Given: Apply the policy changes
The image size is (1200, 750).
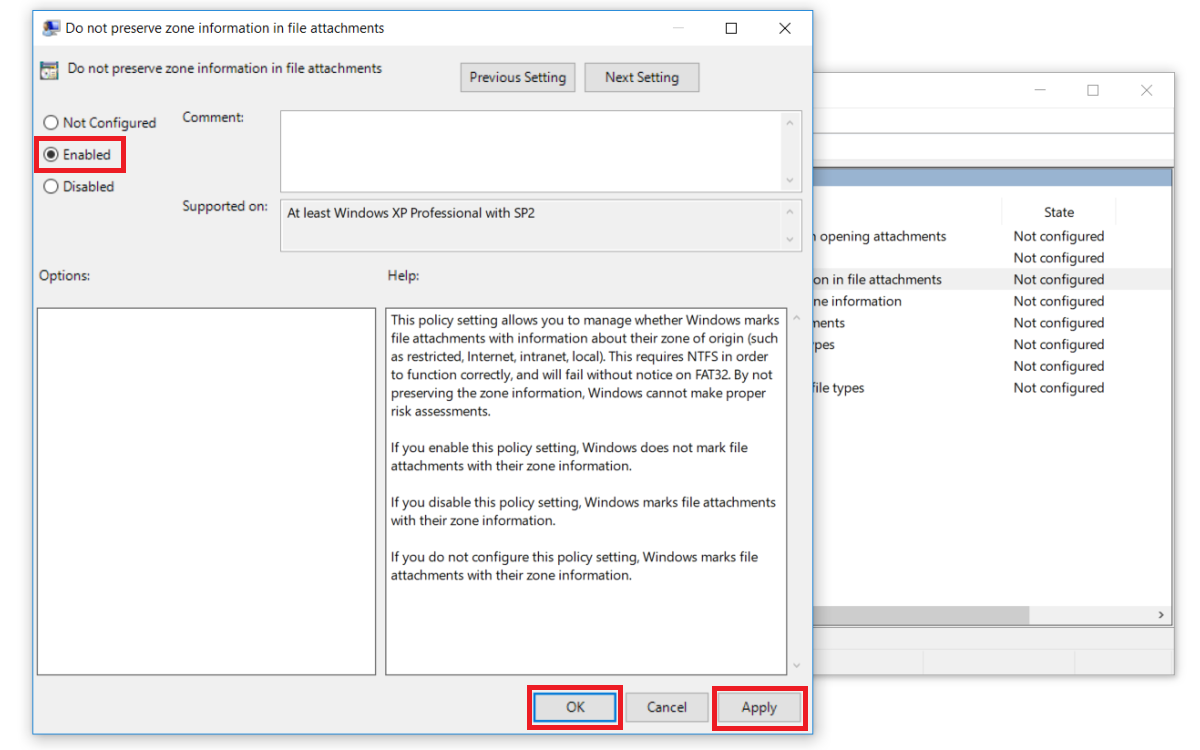Looking at the screenshot, I should [x=759, y=707].
